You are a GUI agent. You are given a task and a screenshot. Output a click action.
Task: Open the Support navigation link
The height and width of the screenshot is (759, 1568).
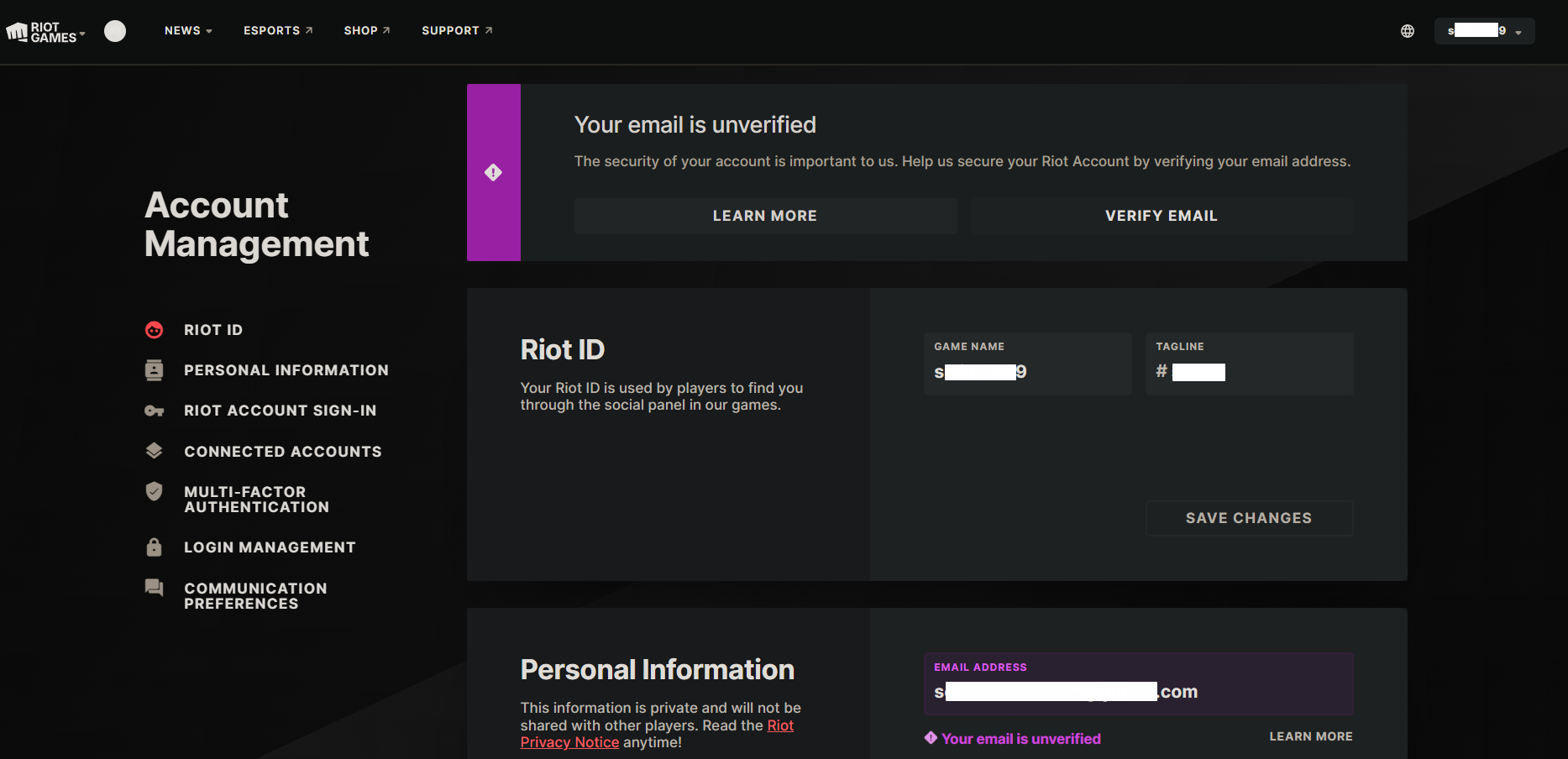click(x=457, y=31)
